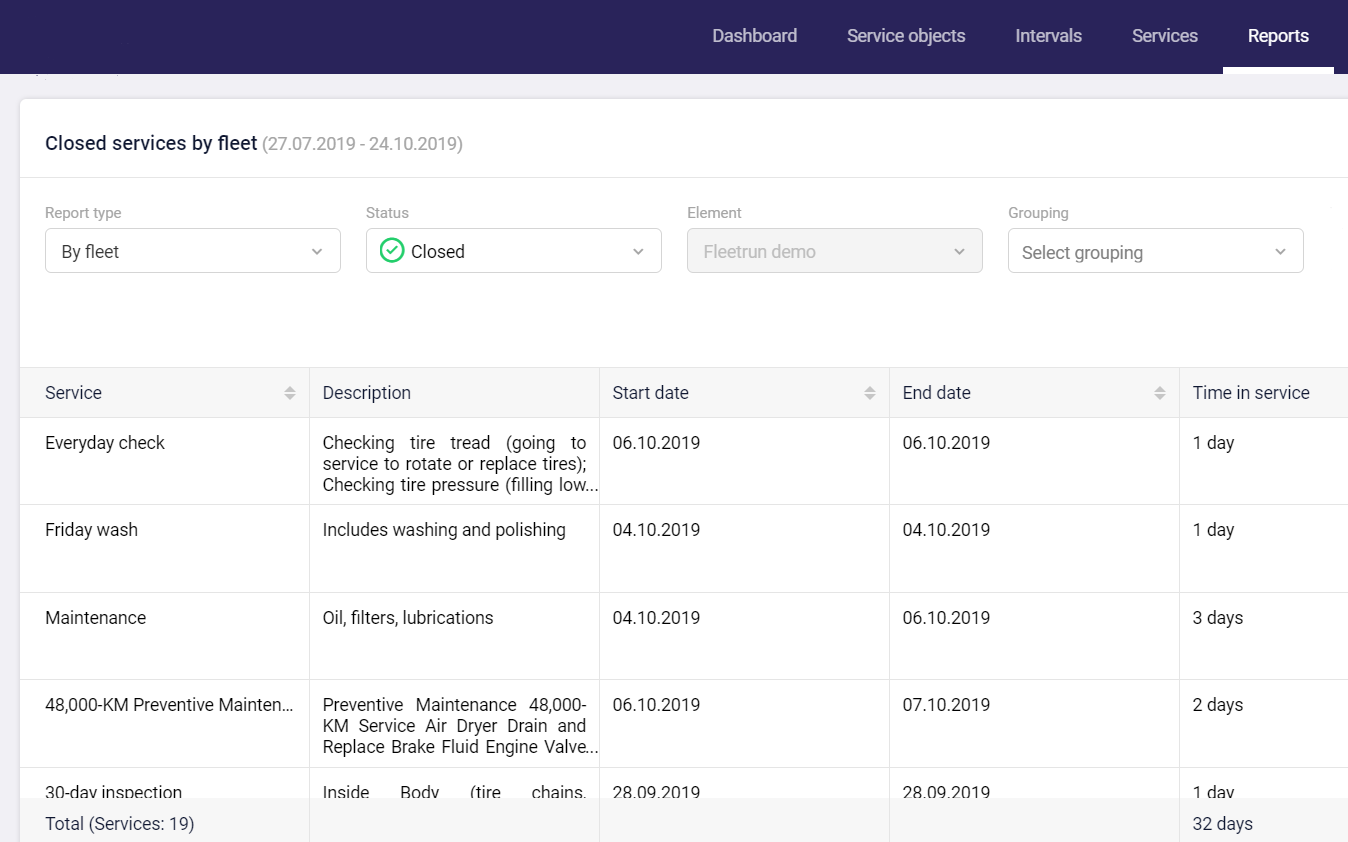Select the Everyday check service row
Viewport: 1348px width, 842px height.
(105, 443)
